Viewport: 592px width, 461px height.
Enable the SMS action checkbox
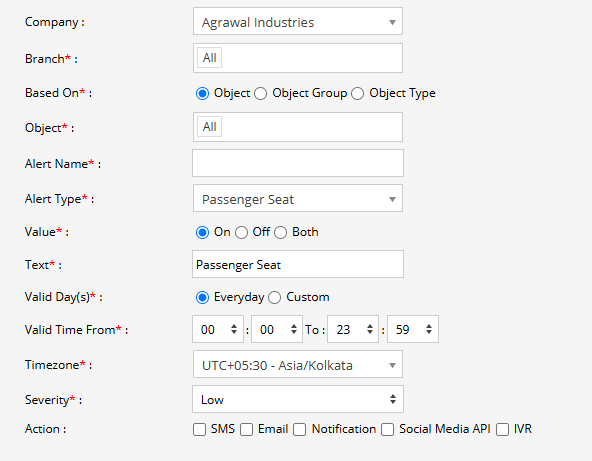tap(199, 429)
